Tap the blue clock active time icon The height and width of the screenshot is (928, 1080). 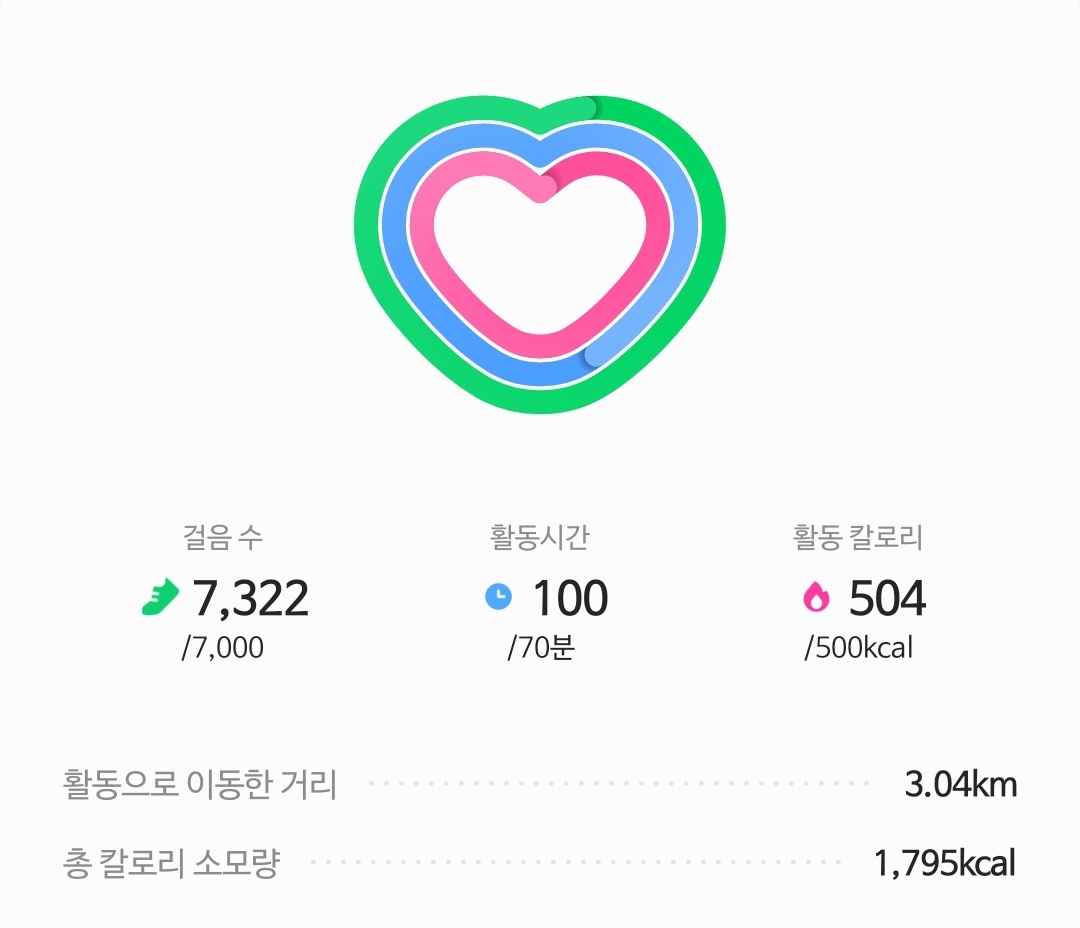tap(498, 597)
